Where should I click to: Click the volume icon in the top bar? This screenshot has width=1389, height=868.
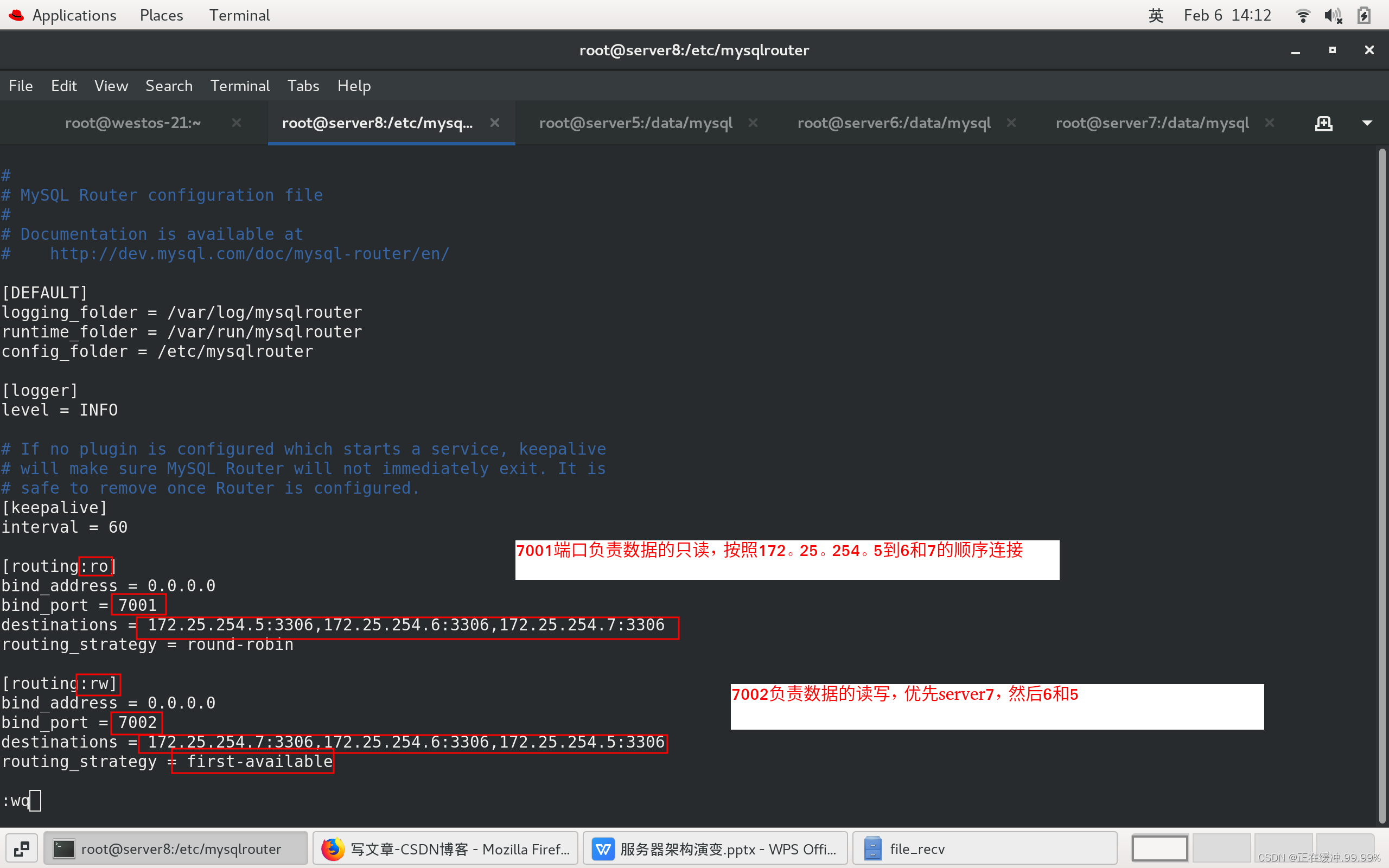(1333, 16)
